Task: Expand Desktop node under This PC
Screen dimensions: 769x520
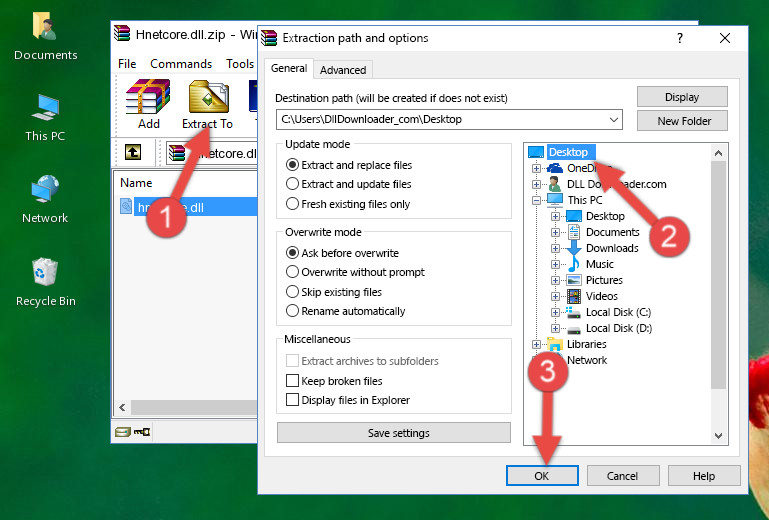Action: coord(555,216)
